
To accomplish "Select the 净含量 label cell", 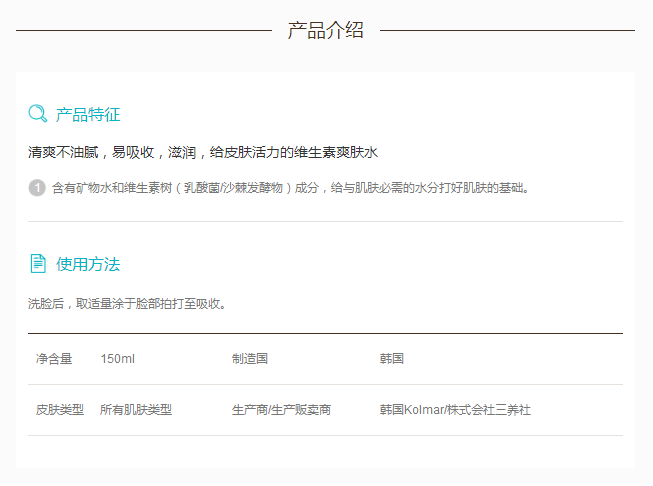I will (54, 359).
